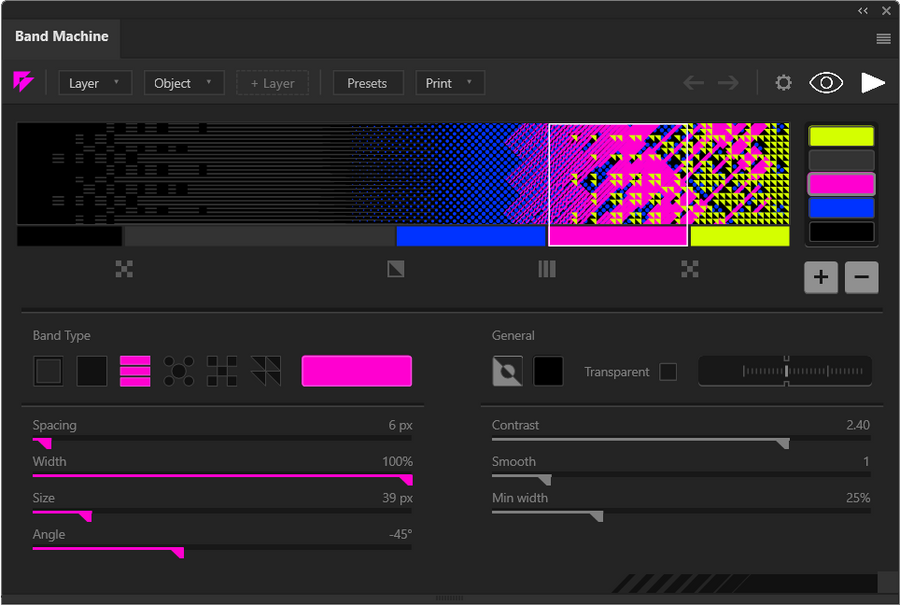
Task: Choose the dots band type
Action: 179,371
